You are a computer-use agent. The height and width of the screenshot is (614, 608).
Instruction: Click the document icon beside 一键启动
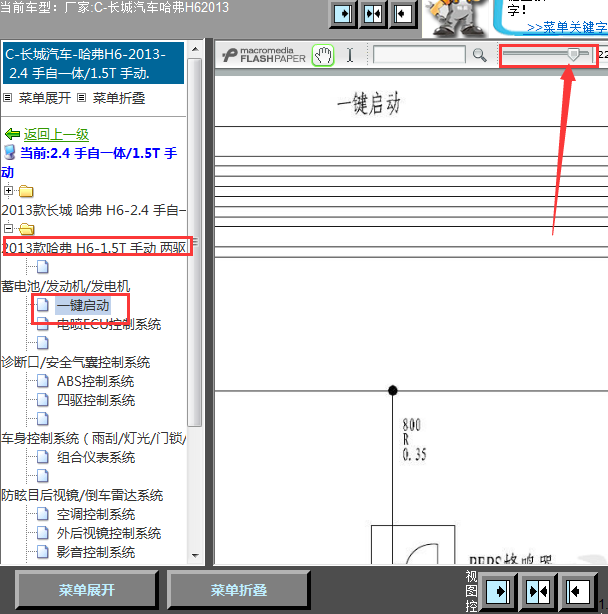42,305
